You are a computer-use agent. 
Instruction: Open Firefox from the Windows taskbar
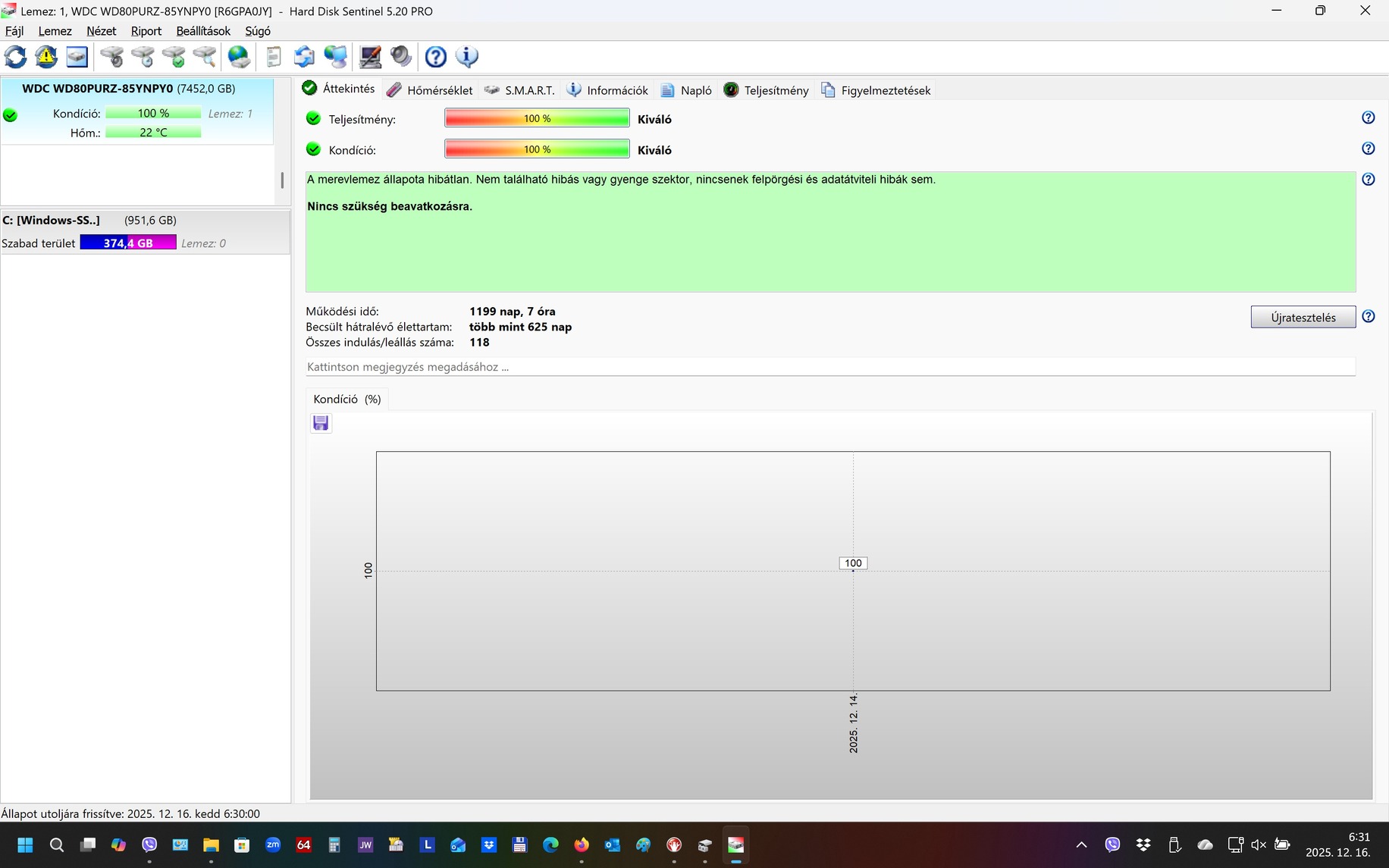[x=582, y=844]
